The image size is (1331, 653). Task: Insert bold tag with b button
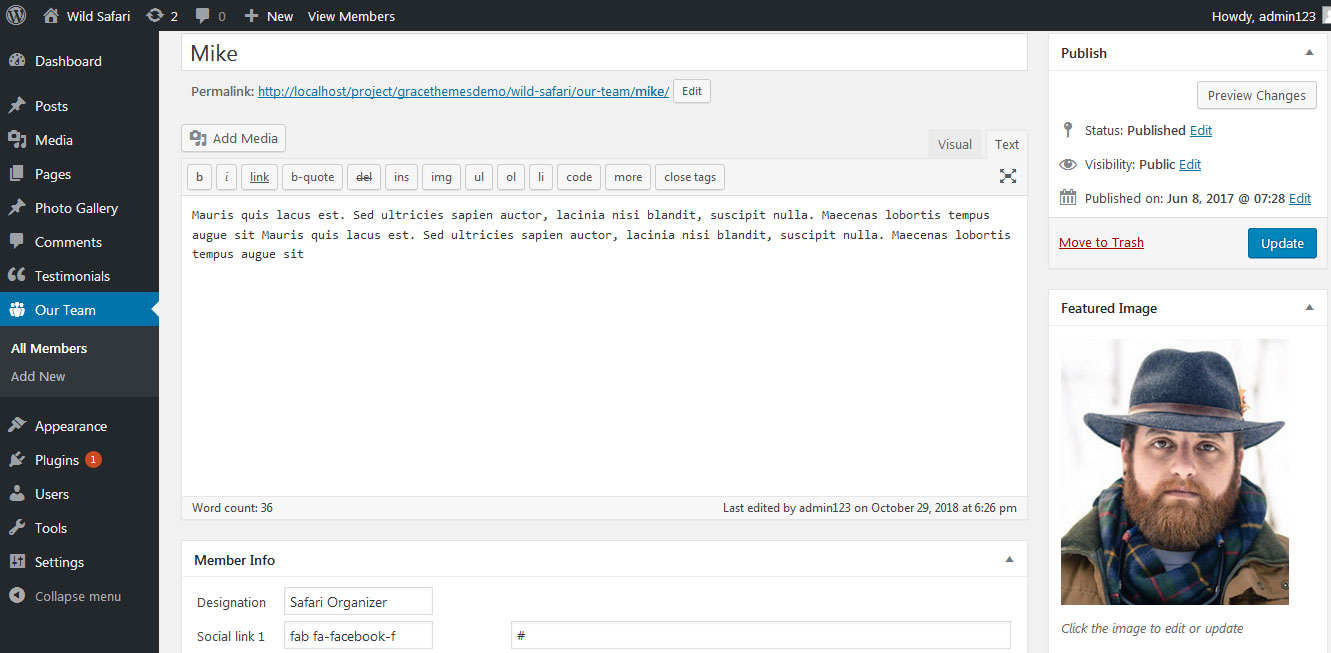pyautogui.click(x=199, y=177)
